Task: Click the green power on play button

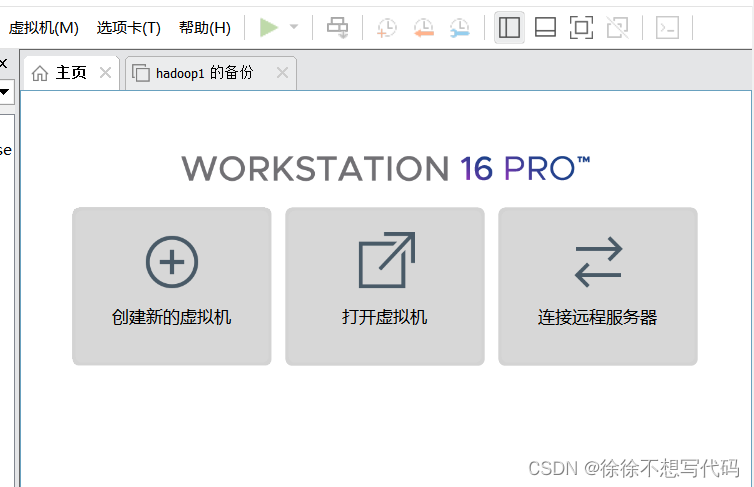Action: (269, 27)
